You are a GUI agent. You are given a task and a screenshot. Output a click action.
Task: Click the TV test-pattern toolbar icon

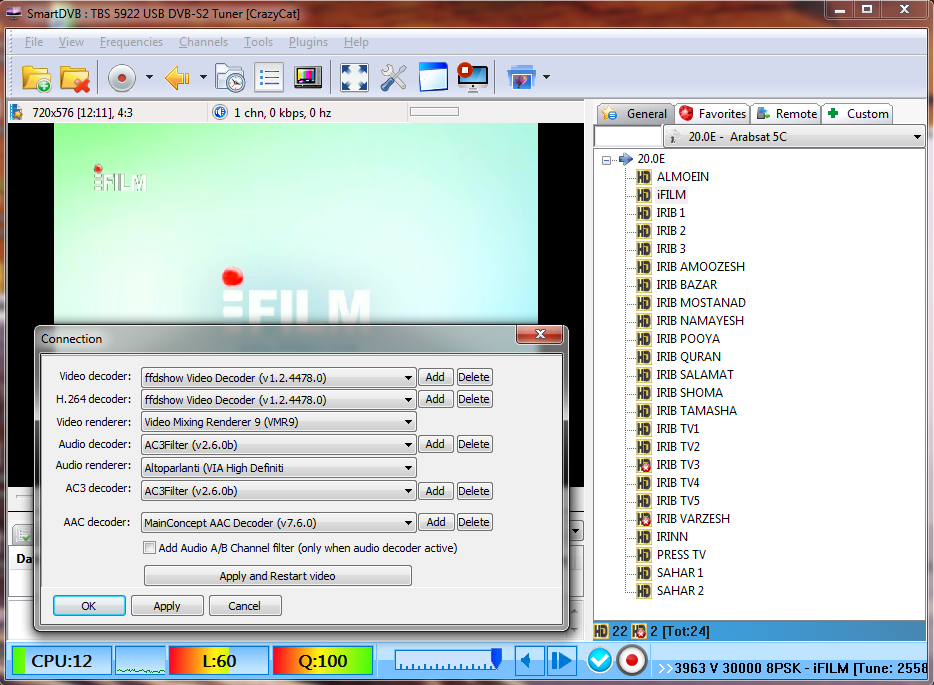pos(308,78)
